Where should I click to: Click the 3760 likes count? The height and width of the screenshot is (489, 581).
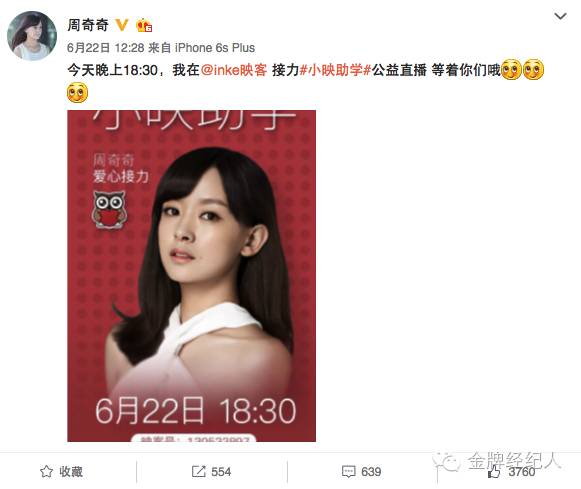point(522,472)
